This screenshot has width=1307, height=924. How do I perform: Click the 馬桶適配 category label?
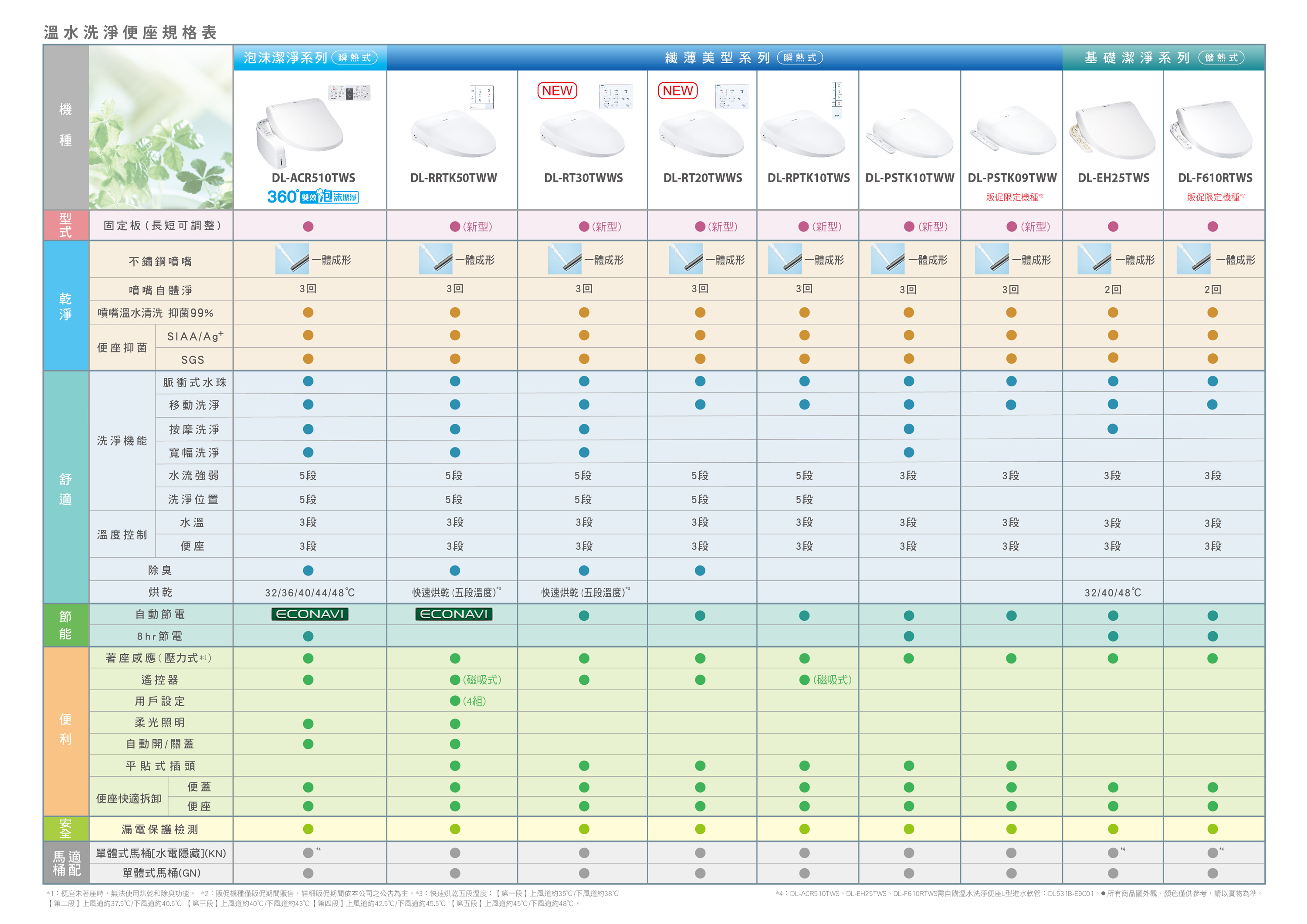click(66, 863)
